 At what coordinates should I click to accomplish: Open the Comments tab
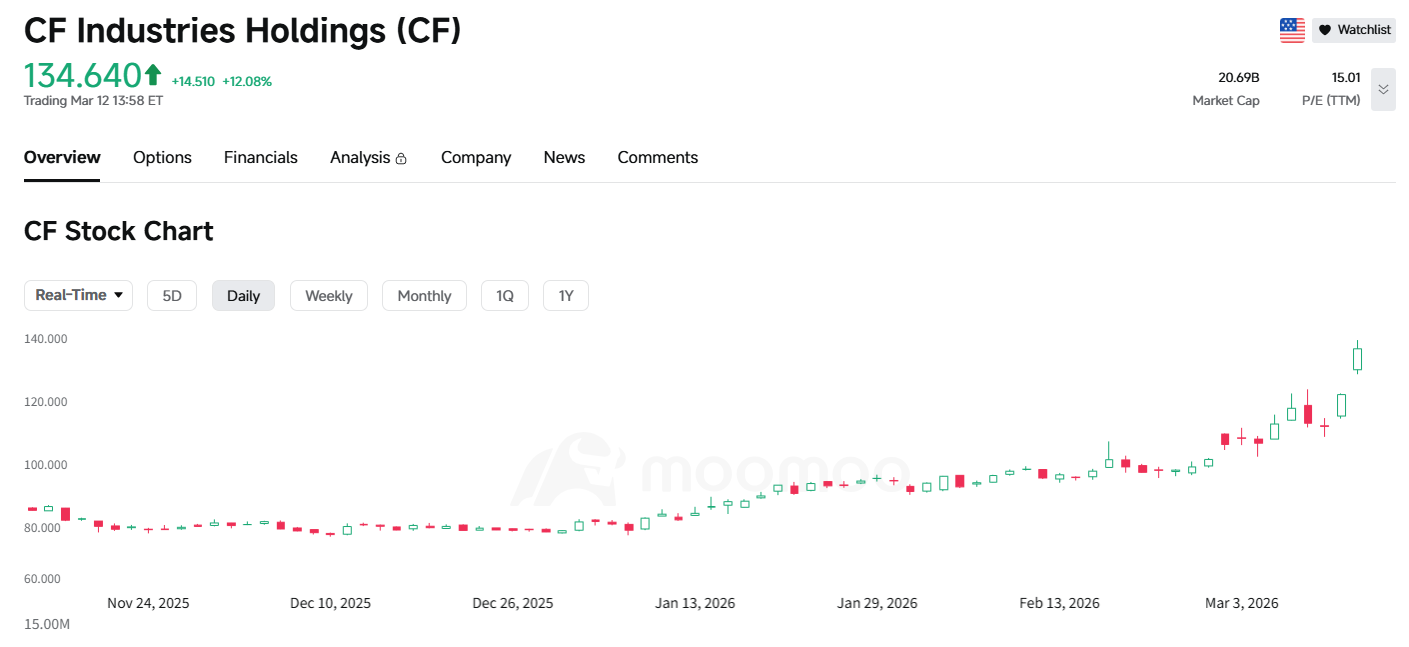(x=657, y=157)
